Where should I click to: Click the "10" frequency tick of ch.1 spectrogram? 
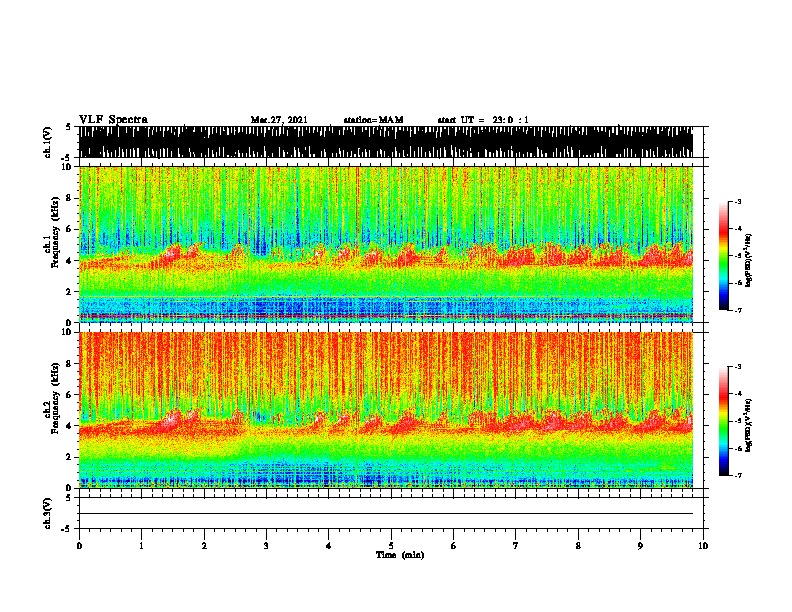(68, 167)
